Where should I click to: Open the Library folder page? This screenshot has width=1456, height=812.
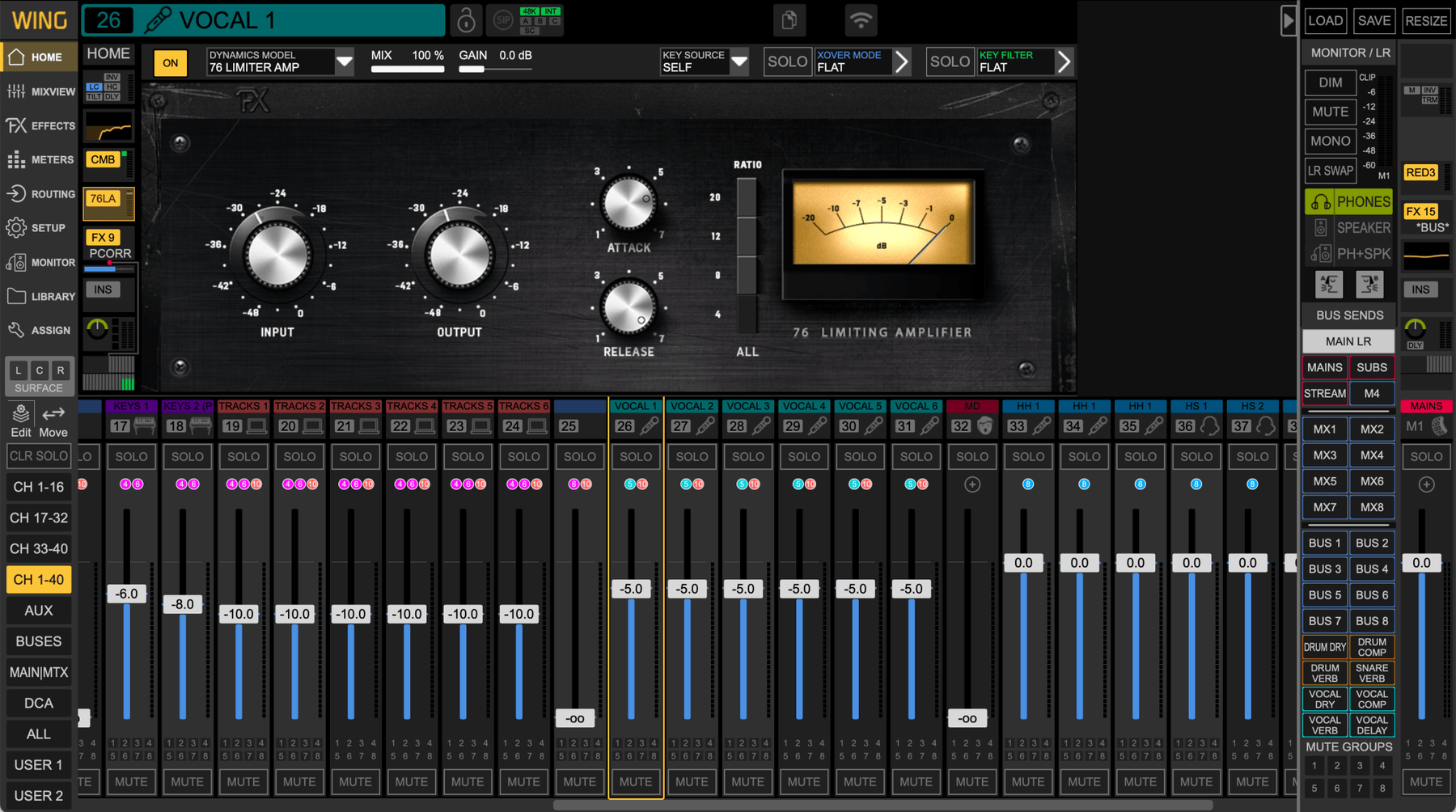[40, 297]
